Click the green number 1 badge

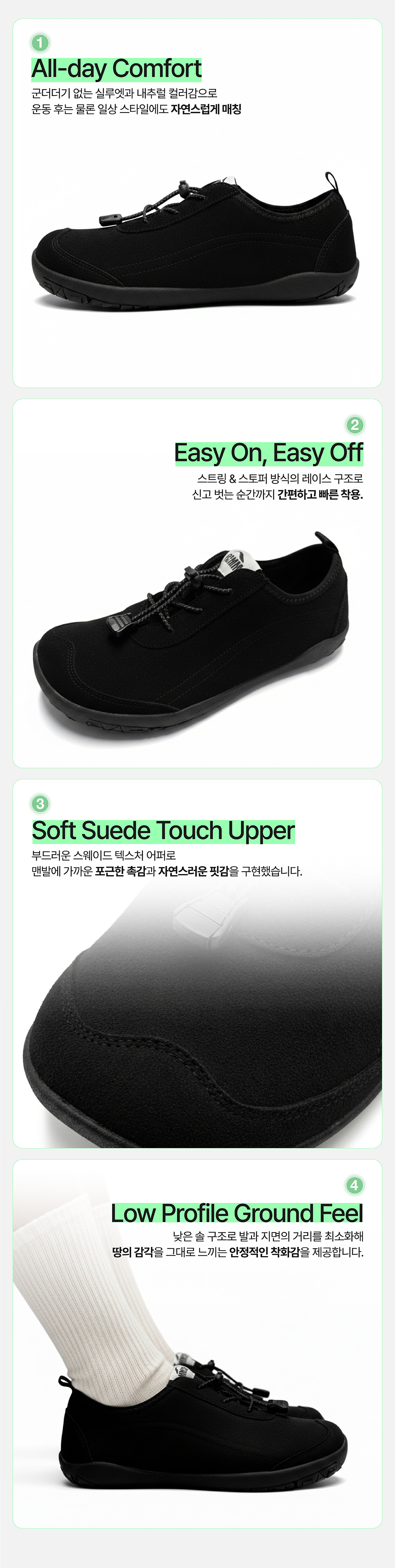tap(40, 43)
